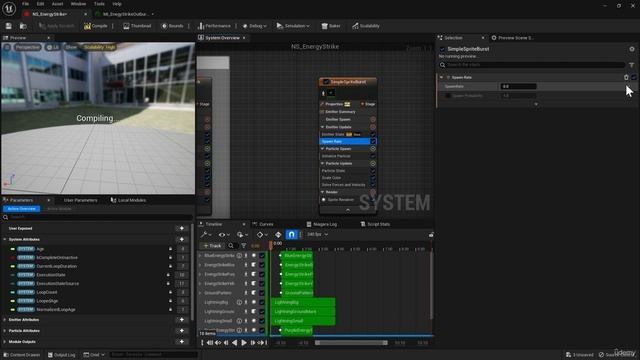Open the timeline view options eye menu
Viewport: 640px width, 360px height.
click(224, 235)
